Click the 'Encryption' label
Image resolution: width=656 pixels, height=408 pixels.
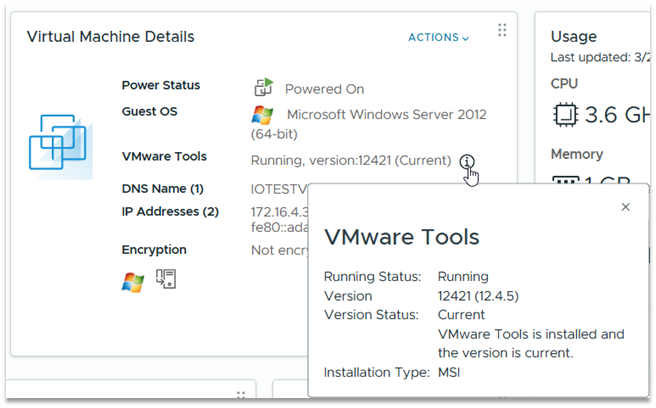[154, 249]
